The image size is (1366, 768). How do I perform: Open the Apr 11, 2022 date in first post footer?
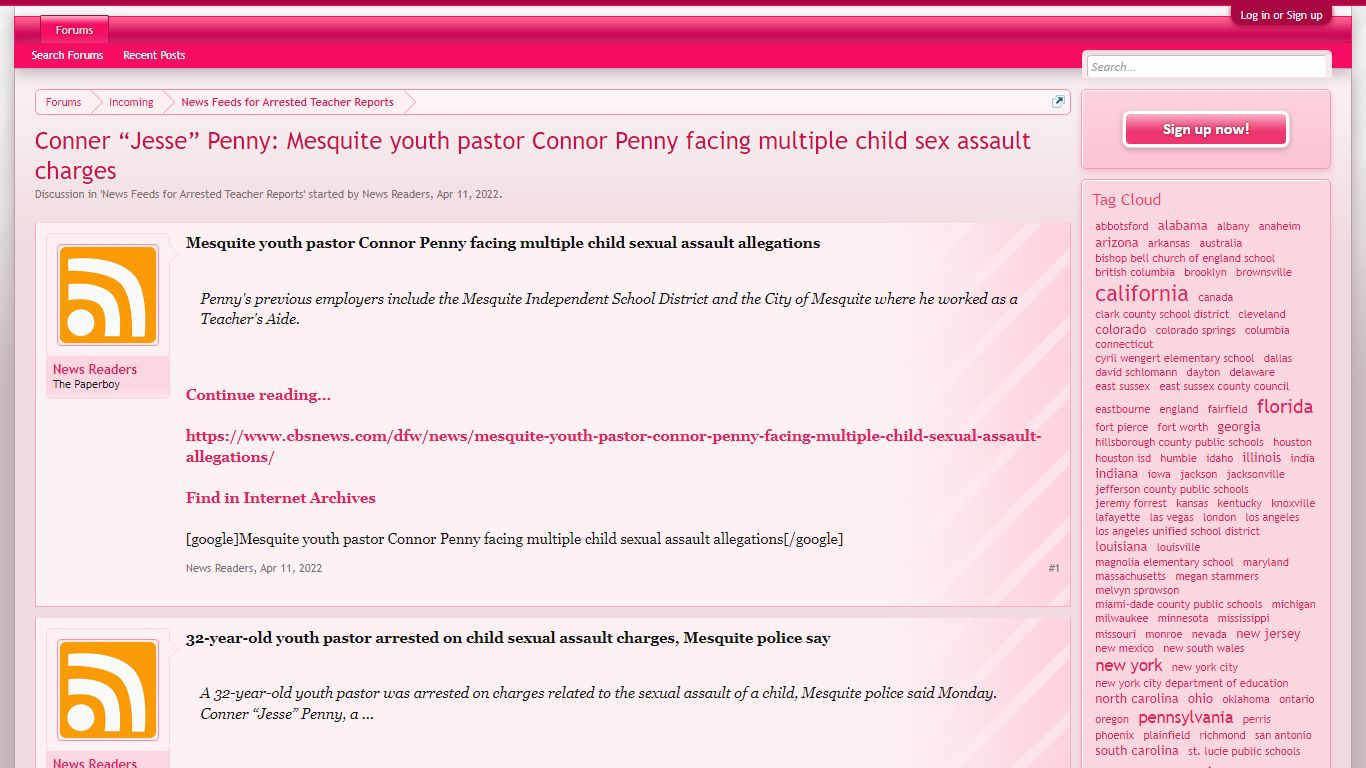point(291,568)
